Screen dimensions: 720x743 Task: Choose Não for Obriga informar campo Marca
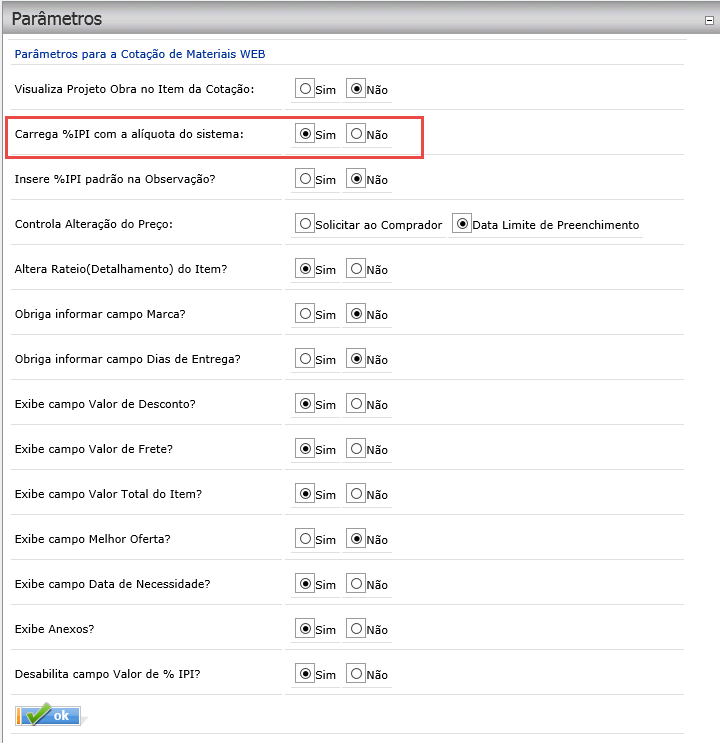tap(356, 314)
